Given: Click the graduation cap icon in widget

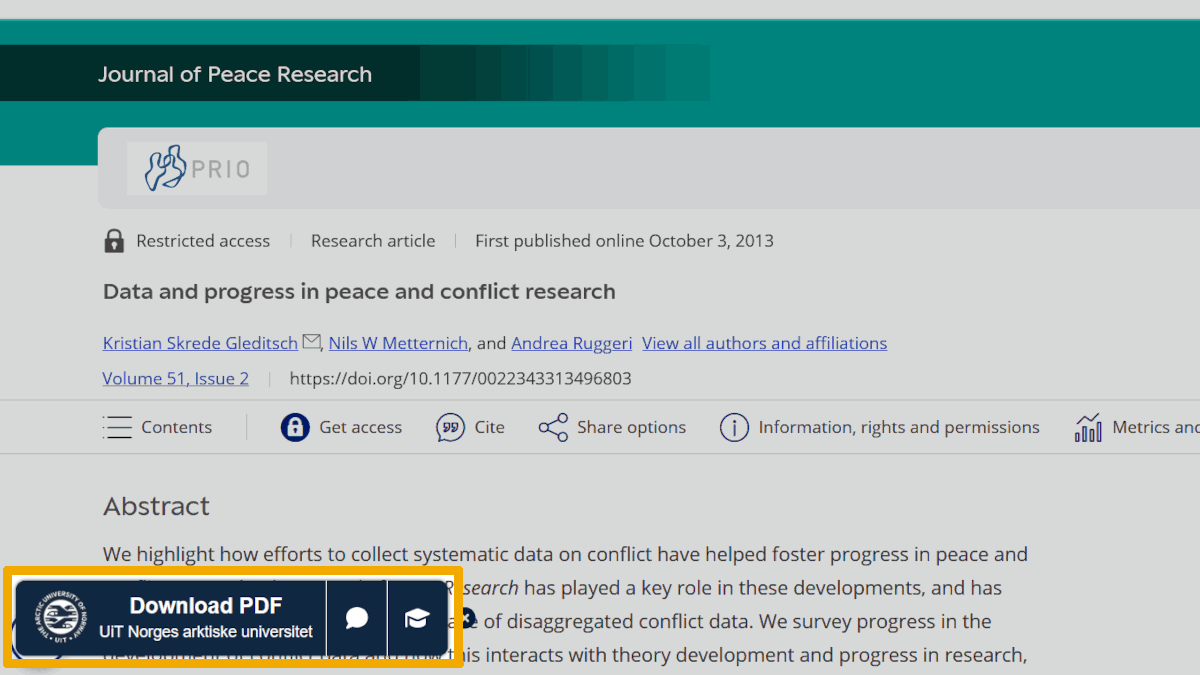Looking at the screenshot, I should tap(417, 618).
